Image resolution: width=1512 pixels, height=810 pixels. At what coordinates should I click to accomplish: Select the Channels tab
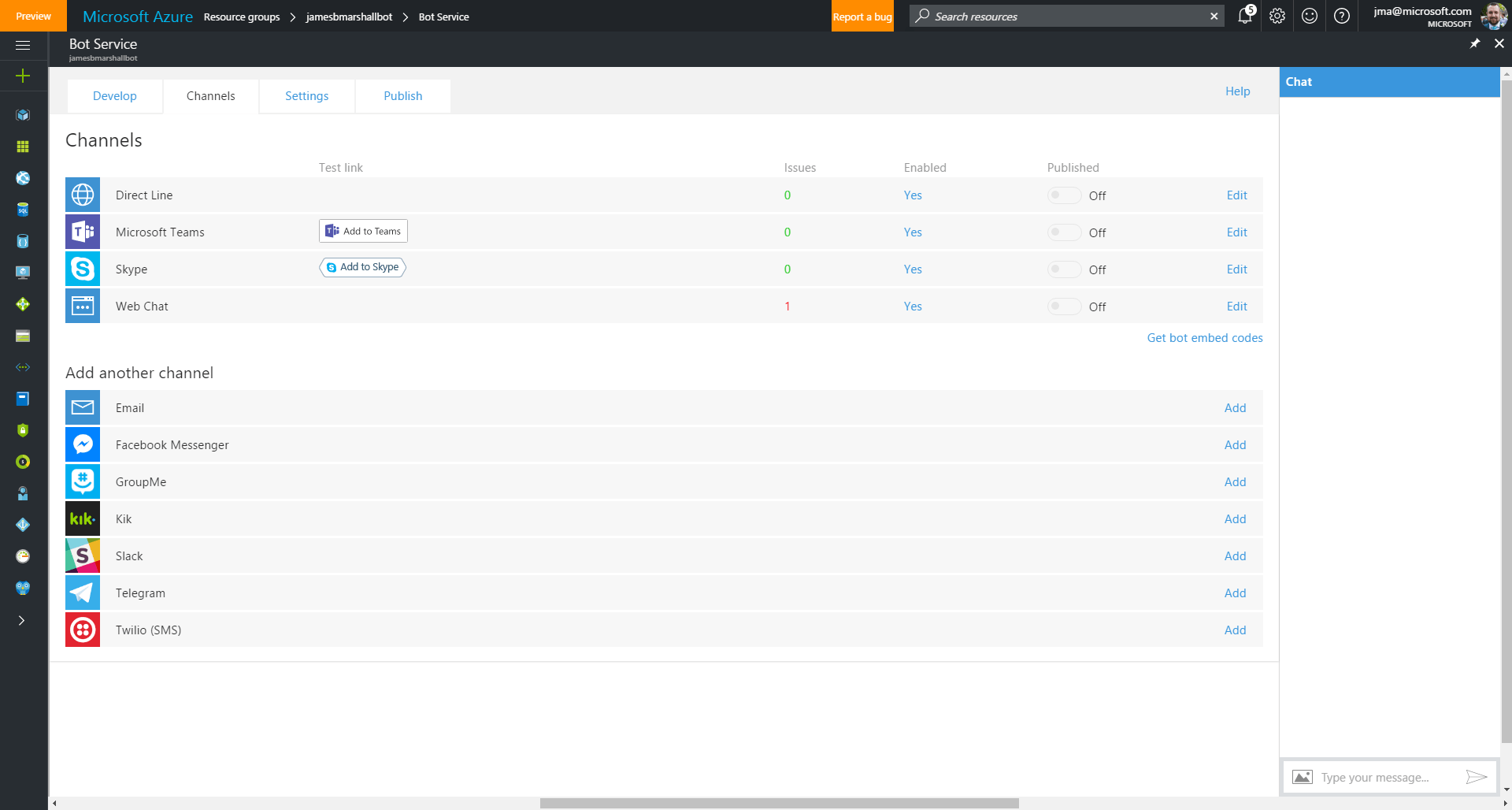coord(211,96)
